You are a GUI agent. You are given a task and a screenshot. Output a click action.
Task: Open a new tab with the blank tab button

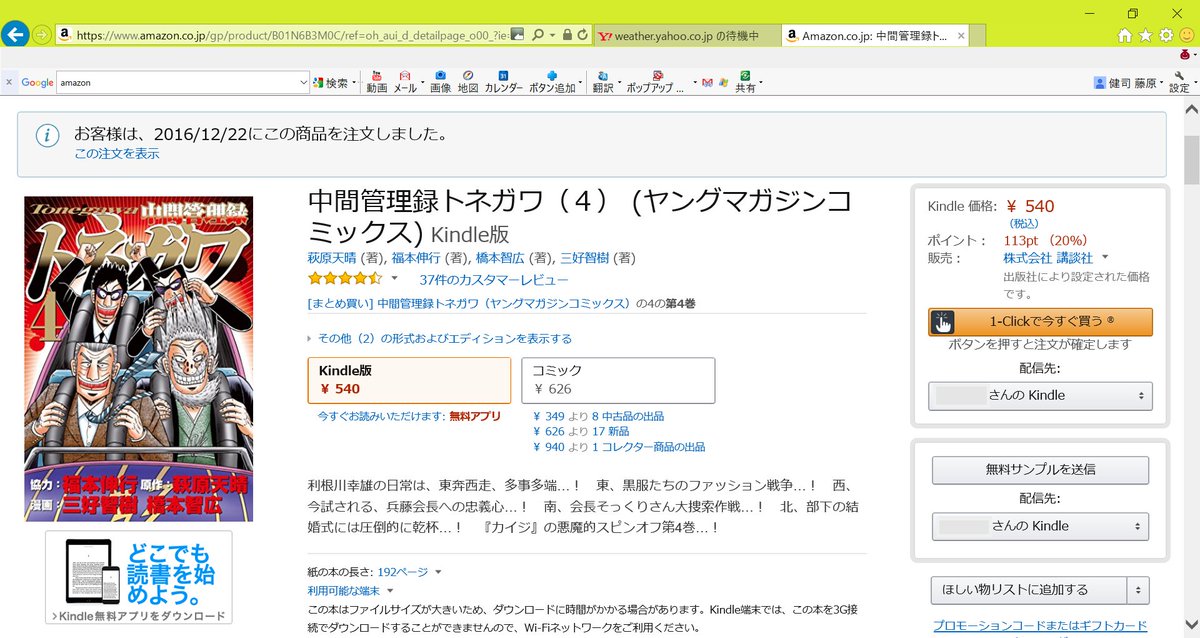pyautogui.click(x=978, y=35)
